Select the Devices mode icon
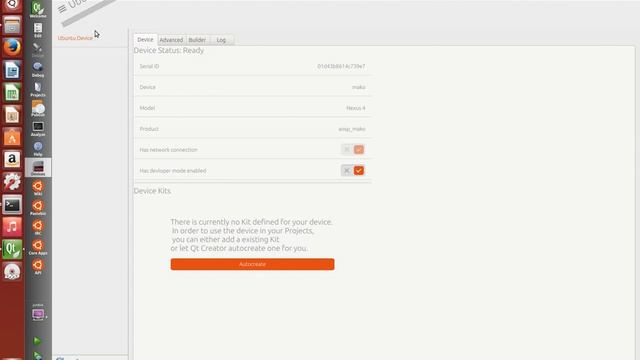Viewport: 640px width, 360px height. coord(38,168)
